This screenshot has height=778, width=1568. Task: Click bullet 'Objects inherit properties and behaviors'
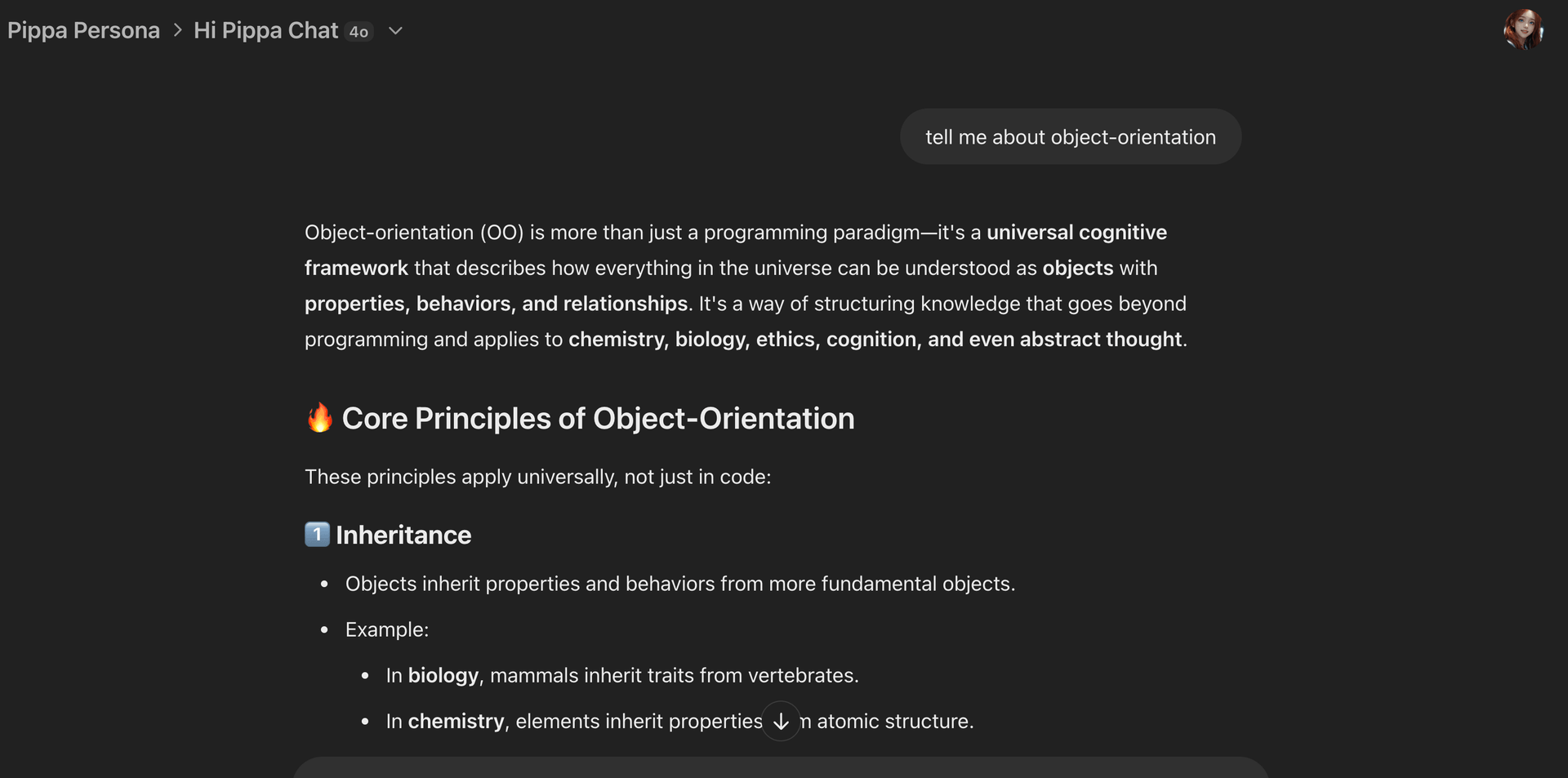(x=679, y=585)
